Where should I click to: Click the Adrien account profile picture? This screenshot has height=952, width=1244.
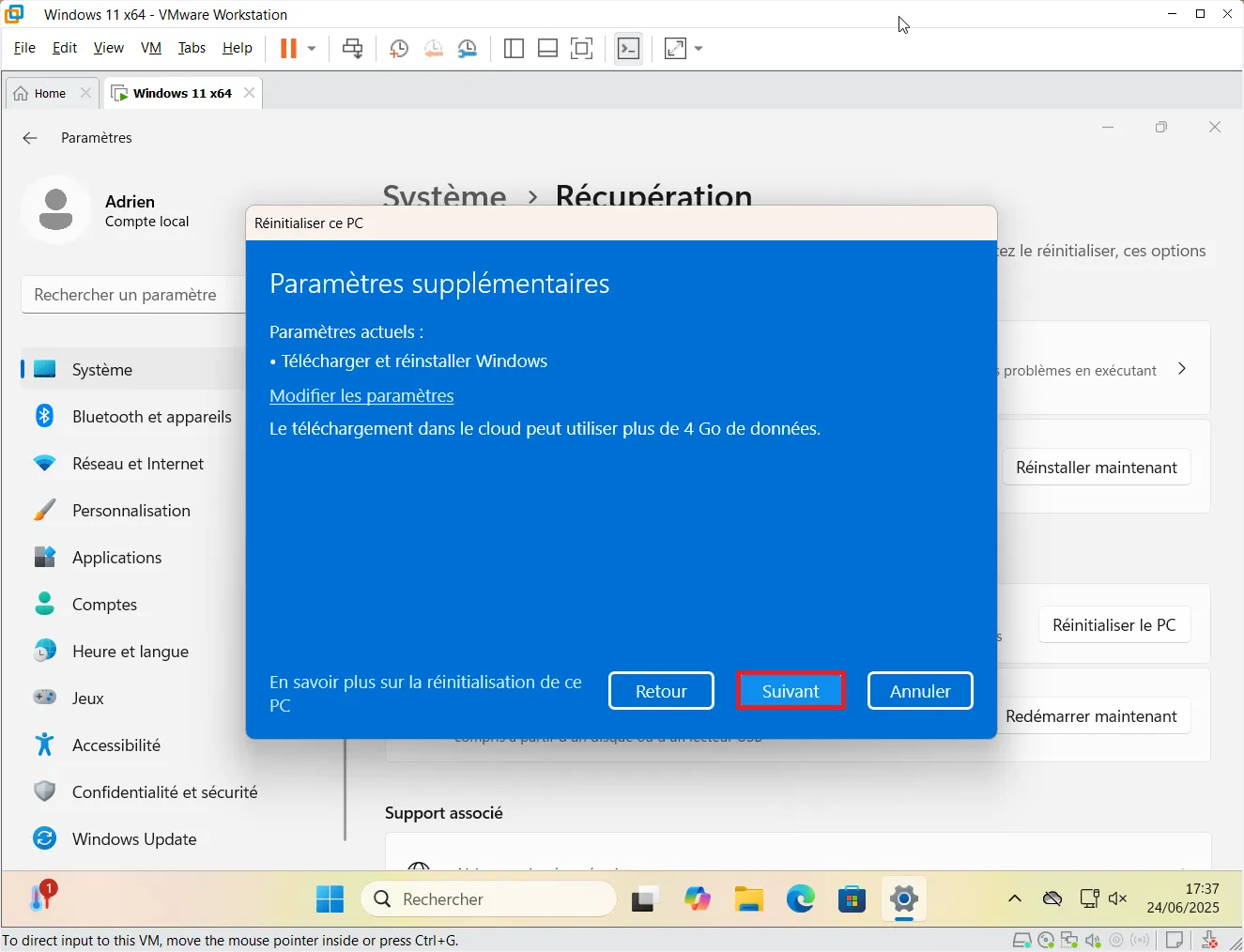click(x=56, y=210)
